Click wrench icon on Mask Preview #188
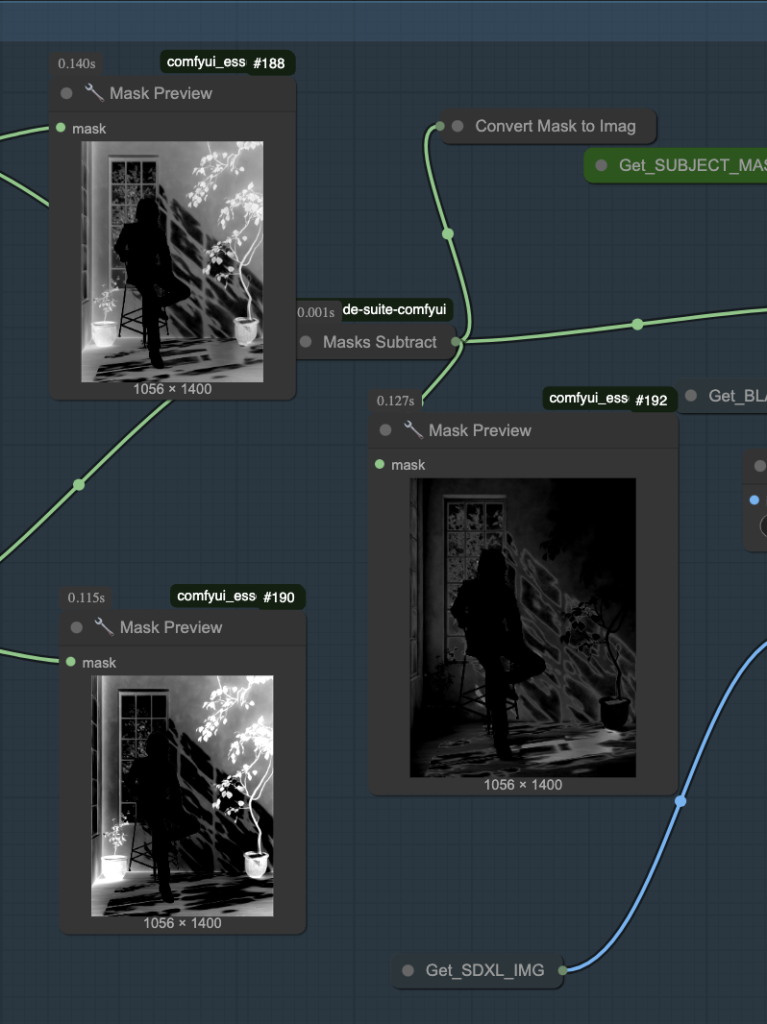The image size is (767, 1024). (x=94, y=93)
